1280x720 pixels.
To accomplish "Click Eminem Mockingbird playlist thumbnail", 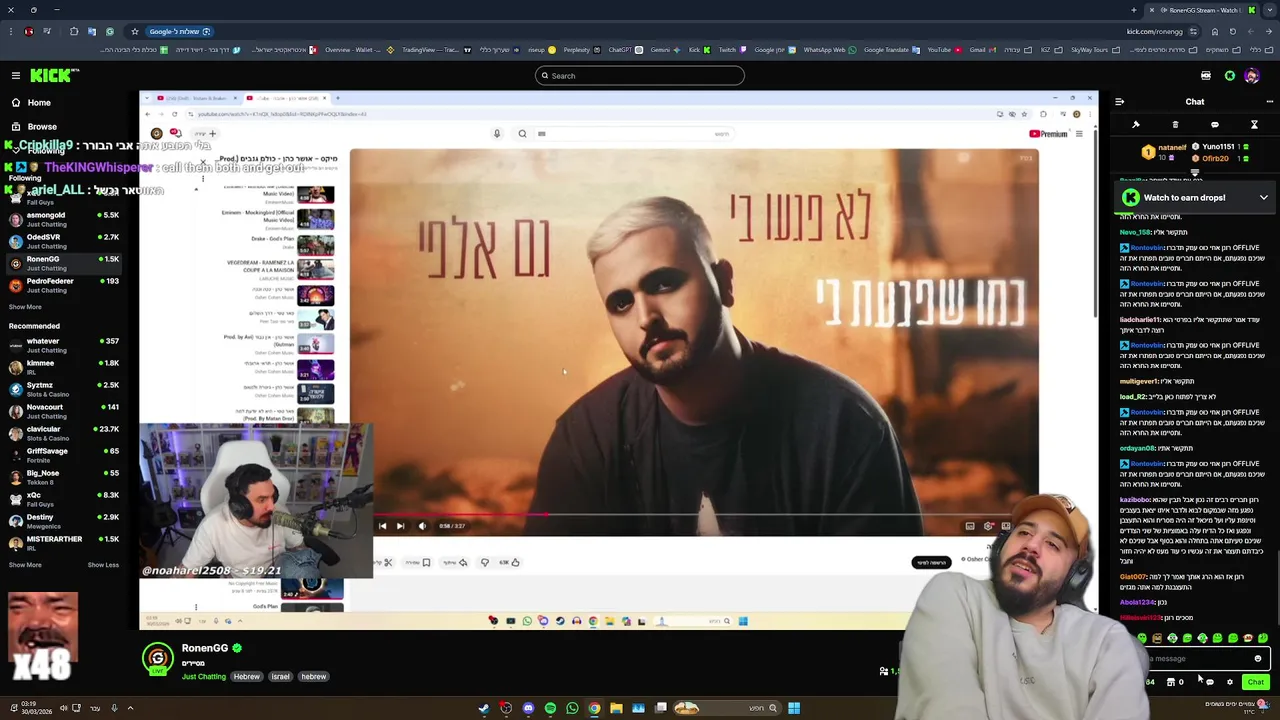I will click(315, 219).
